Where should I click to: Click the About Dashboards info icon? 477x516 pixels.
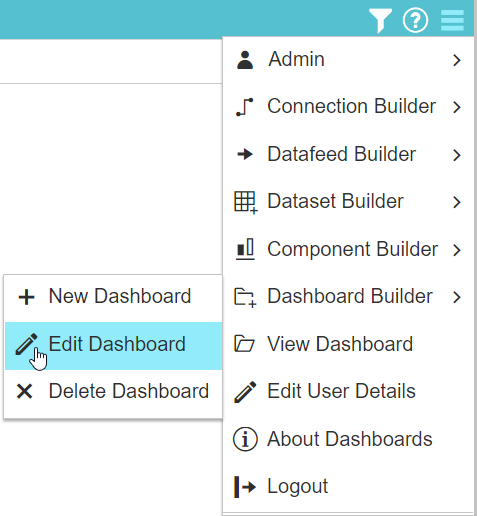(x=245, y=439)
